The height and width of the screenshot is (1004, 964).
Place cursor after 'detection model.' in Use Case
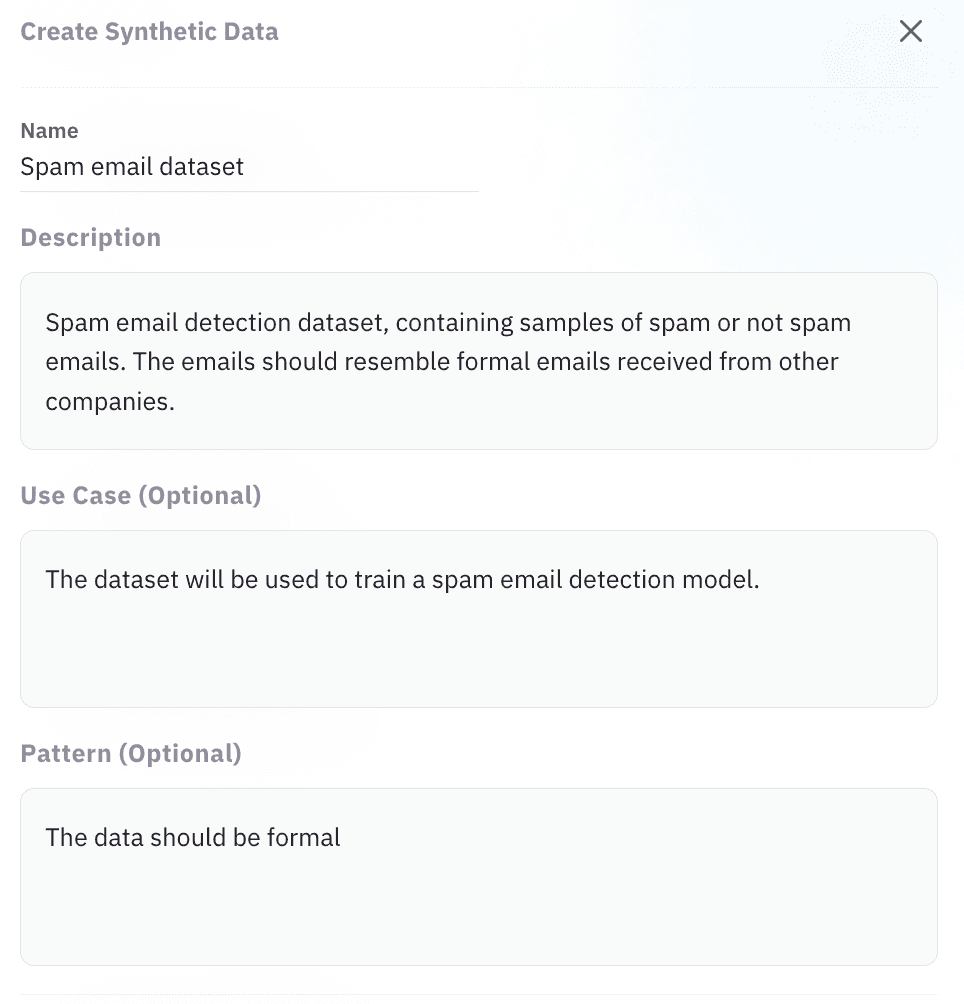coord(760,579)
